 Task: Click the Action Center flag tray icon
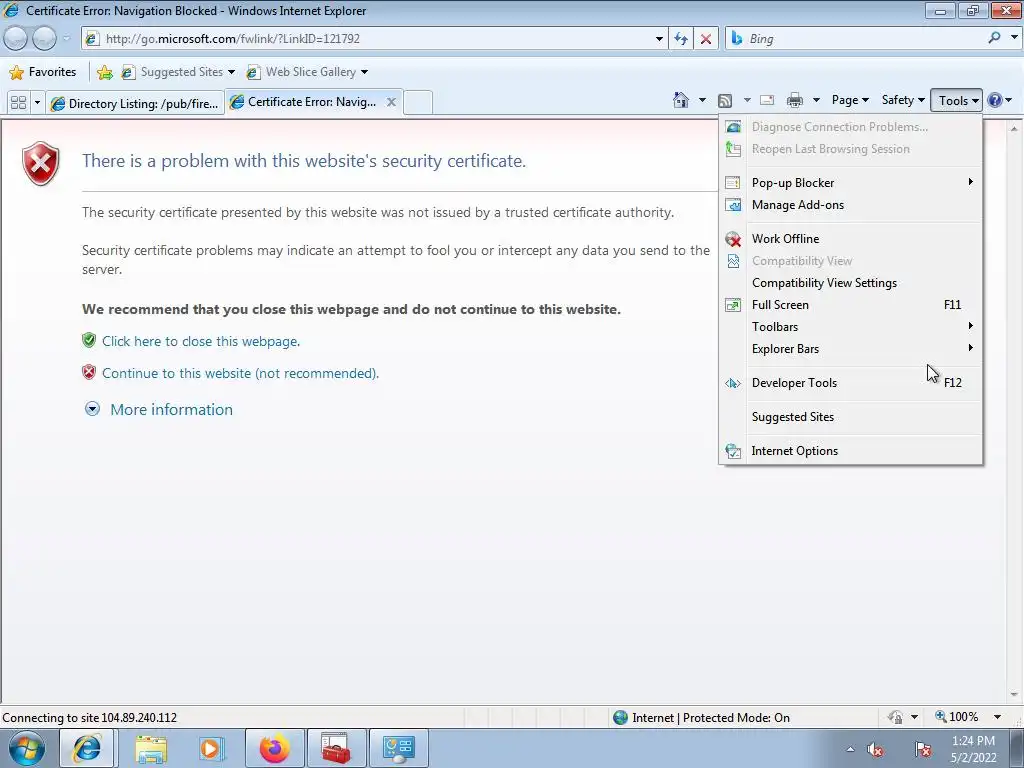click(923, 749)
